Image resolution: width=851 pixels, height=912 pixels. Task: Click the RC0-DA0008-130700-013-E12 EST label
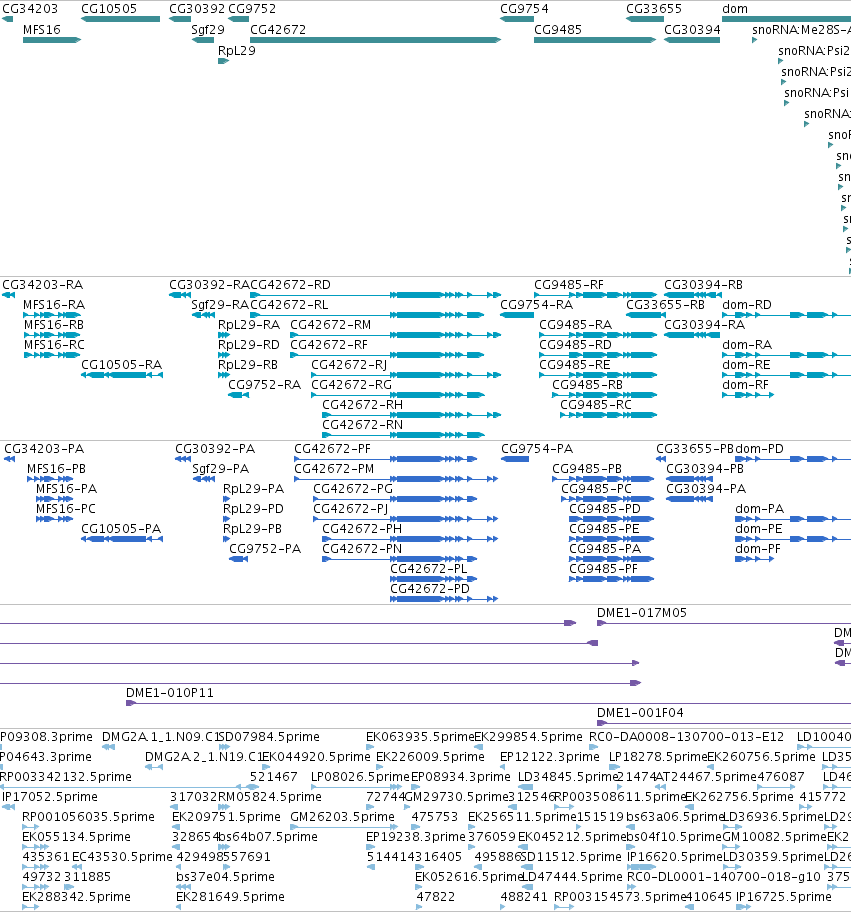click(686, 737)
